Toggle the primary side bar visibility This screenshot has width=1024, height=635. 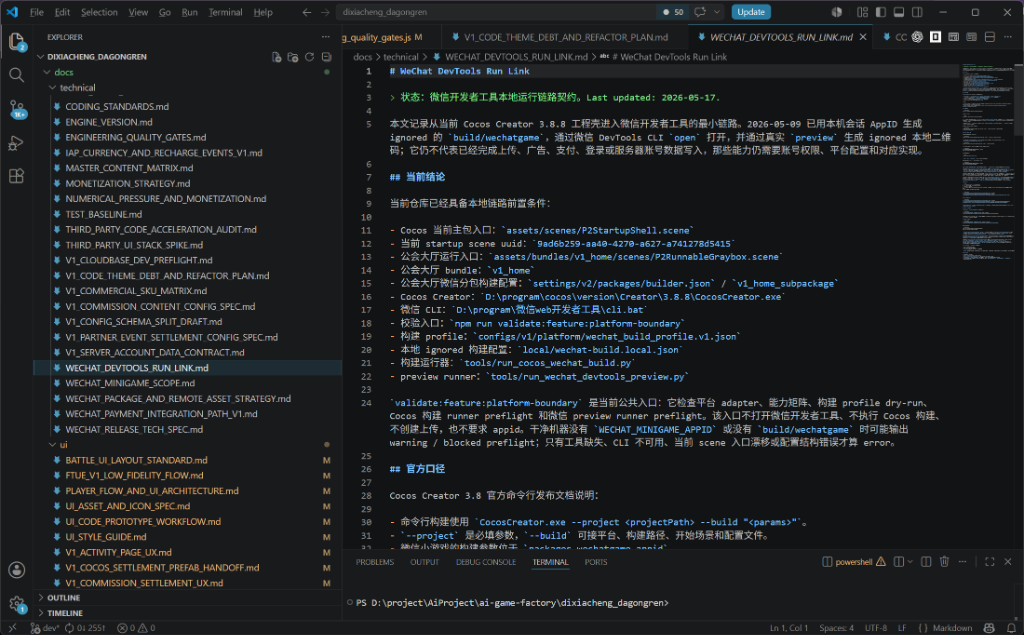point(881,12)
